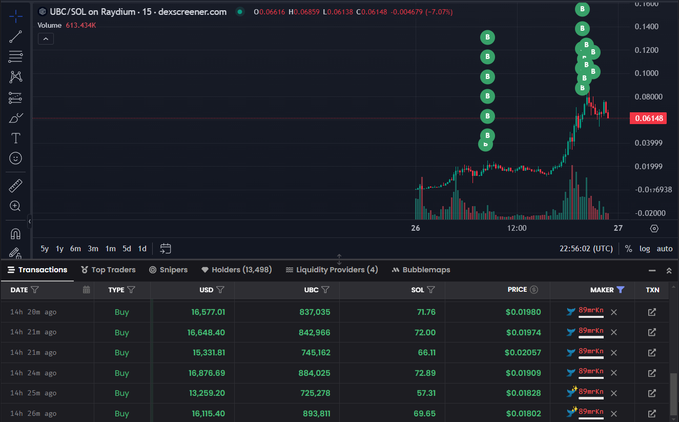Screen dimensions: 679x422
Task: Expand the transactions panel with double chevron
Action: [x=669, y=271]
